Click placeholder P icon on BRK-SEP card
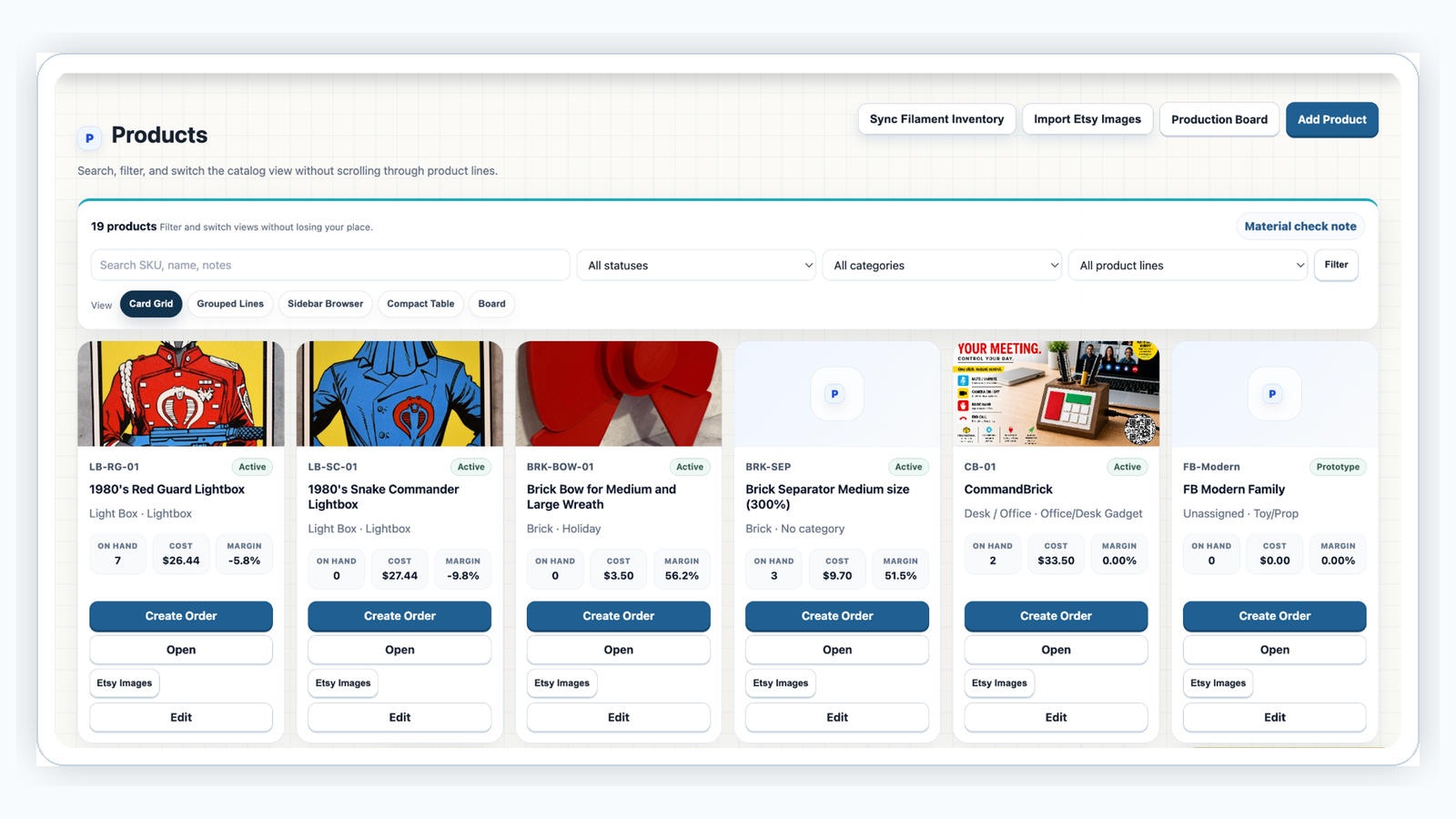The width and height of the screenshot is (1456, 819). tap(835, 394)
